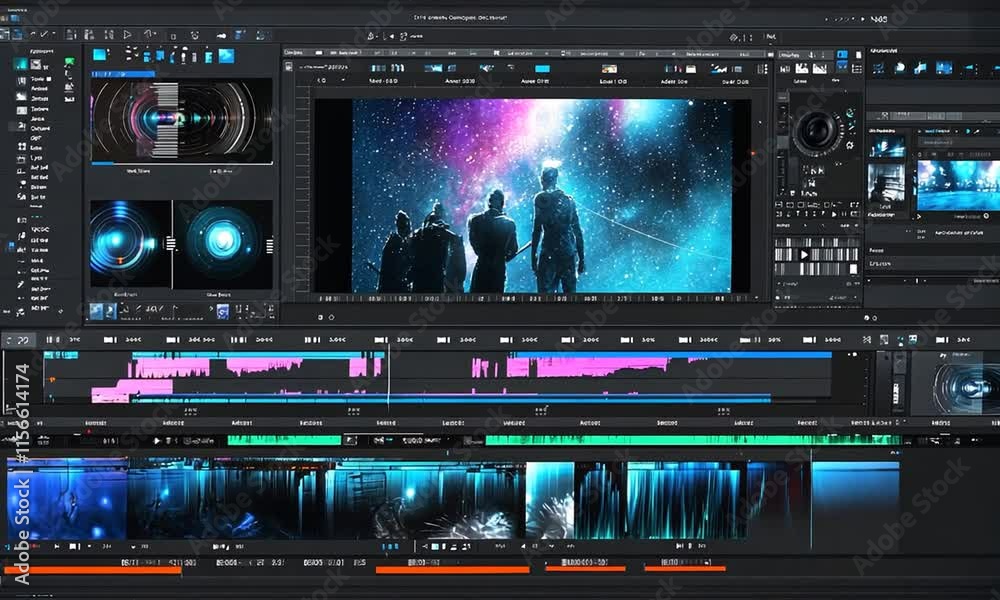
Task: Select the light-blue gradient clip ending the filmstrip
Action: pos(855,501)
